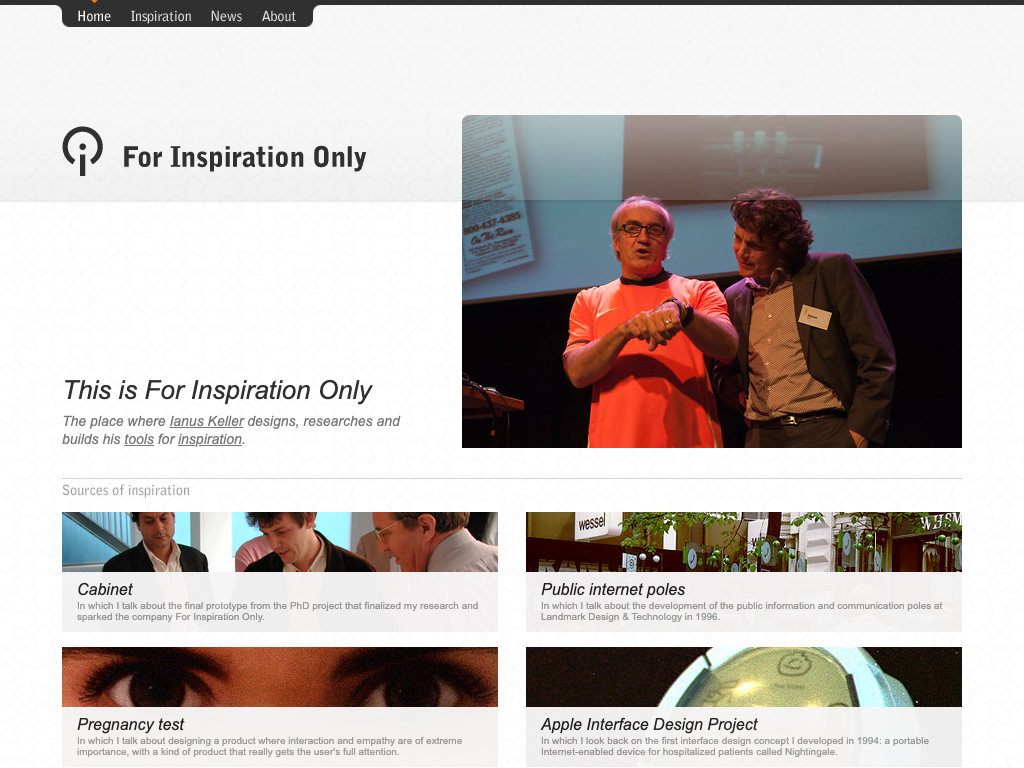Screen dimensions: 1024x768
Task: Click the For Inspiration Only logo icon
Action: pos(82,151)
